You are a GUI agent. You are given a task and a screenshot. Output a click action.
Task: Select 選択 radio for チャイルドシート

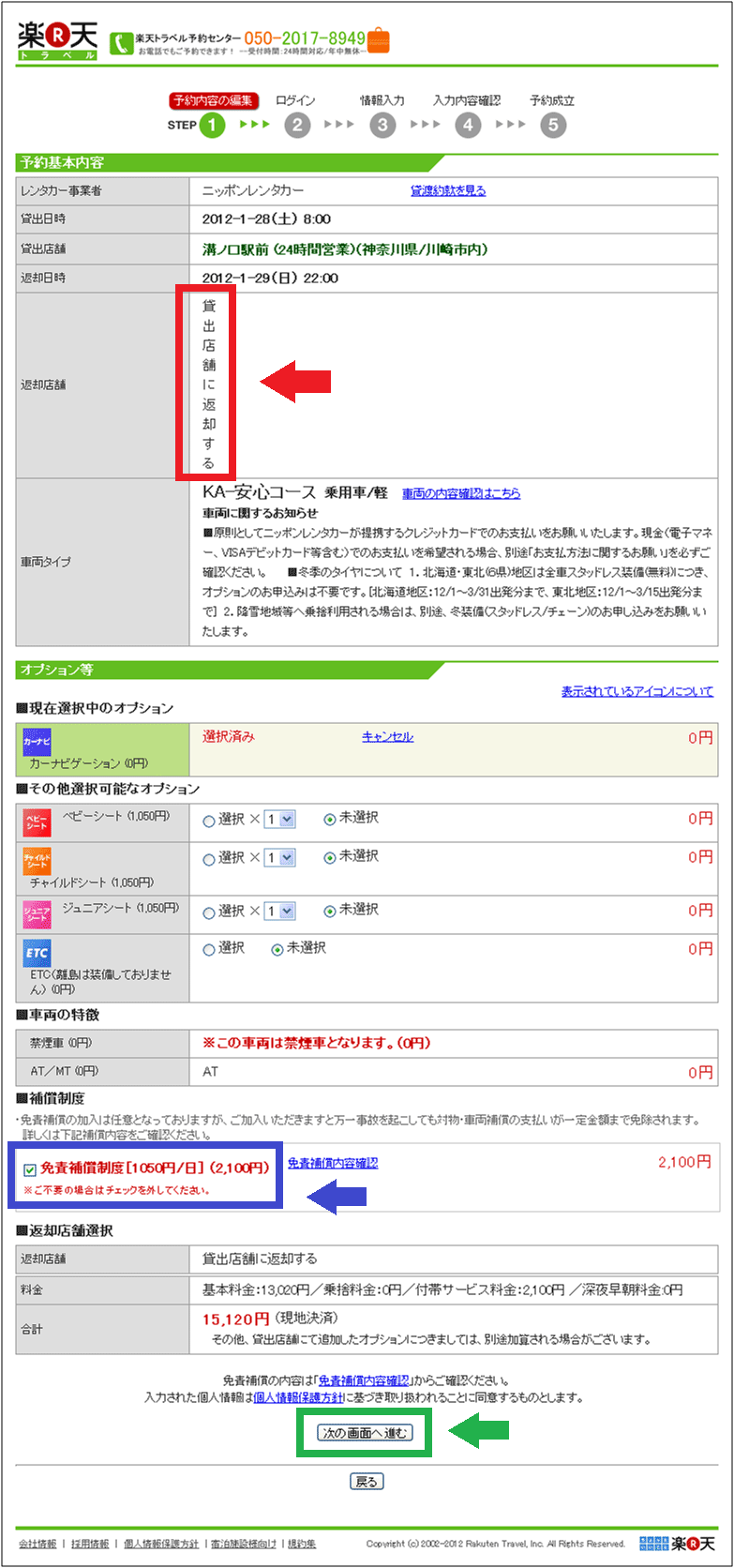(209, 858)
